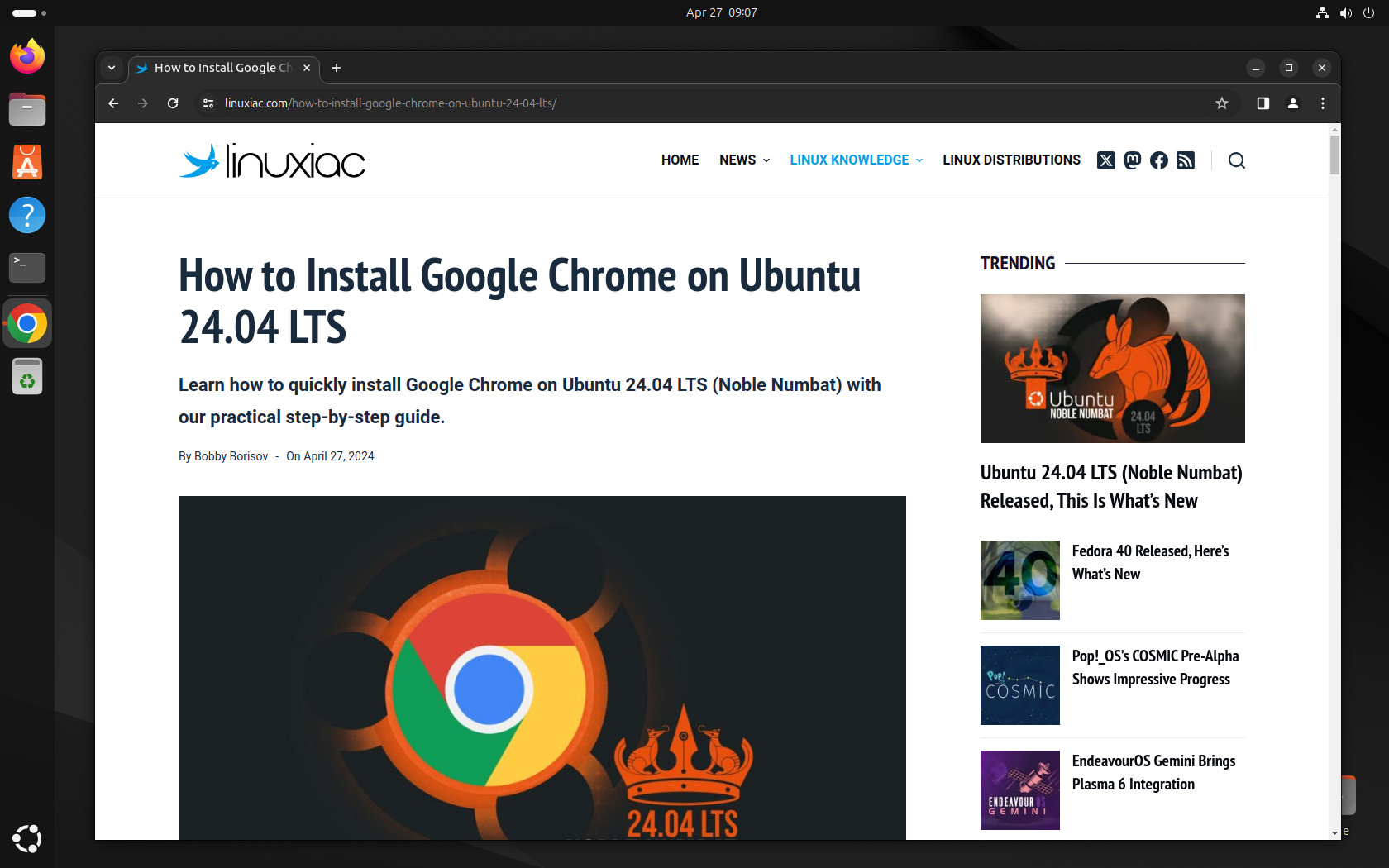Click the scrollbar down arrow
This screenshot has height=868, width=1389.
pos(1334,833)
